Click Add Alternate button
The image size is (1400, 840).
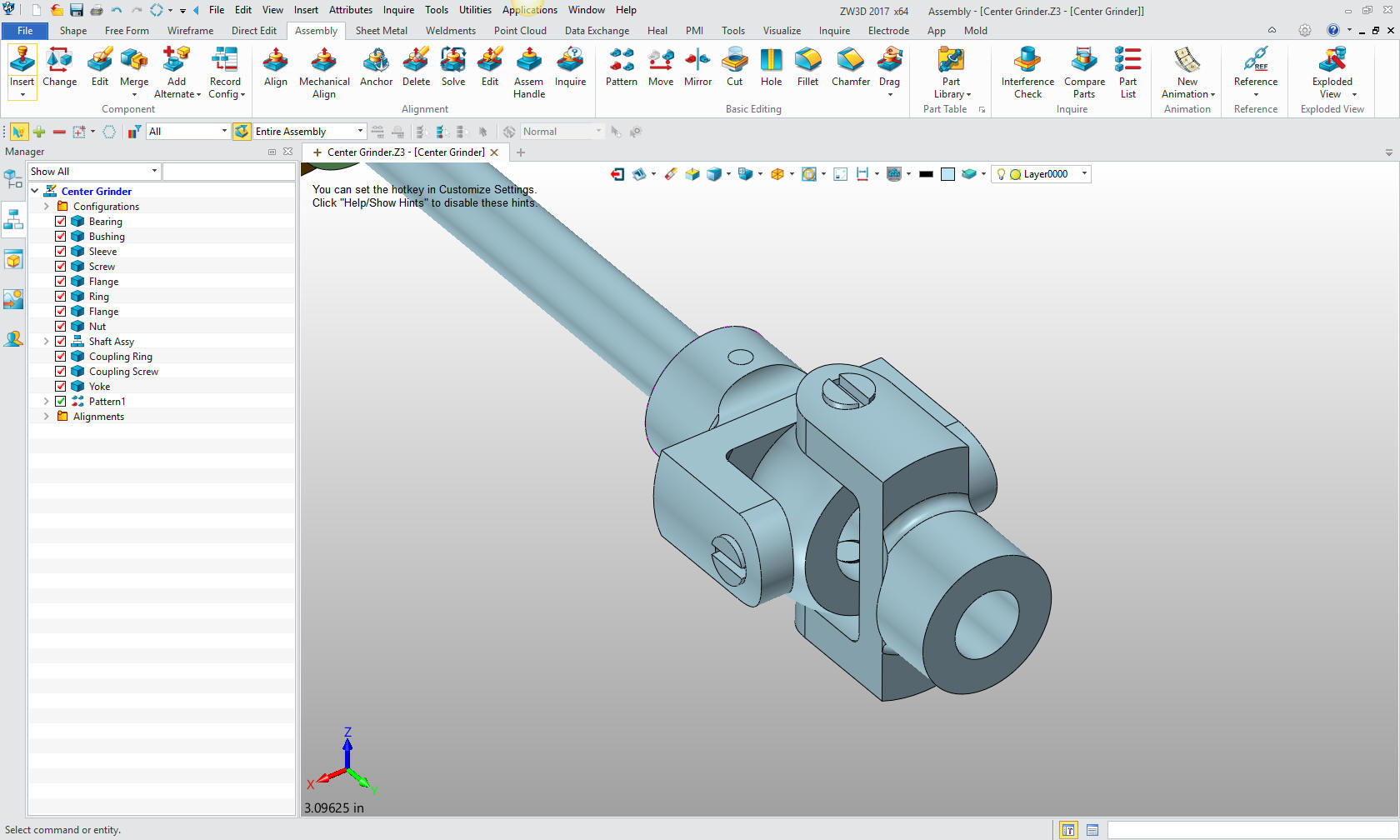click(177, 73)
